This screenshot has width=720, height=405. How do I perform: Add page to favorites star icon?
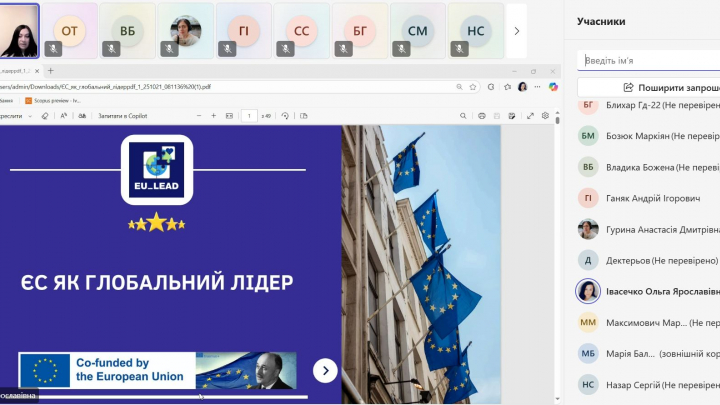(472, 87)
